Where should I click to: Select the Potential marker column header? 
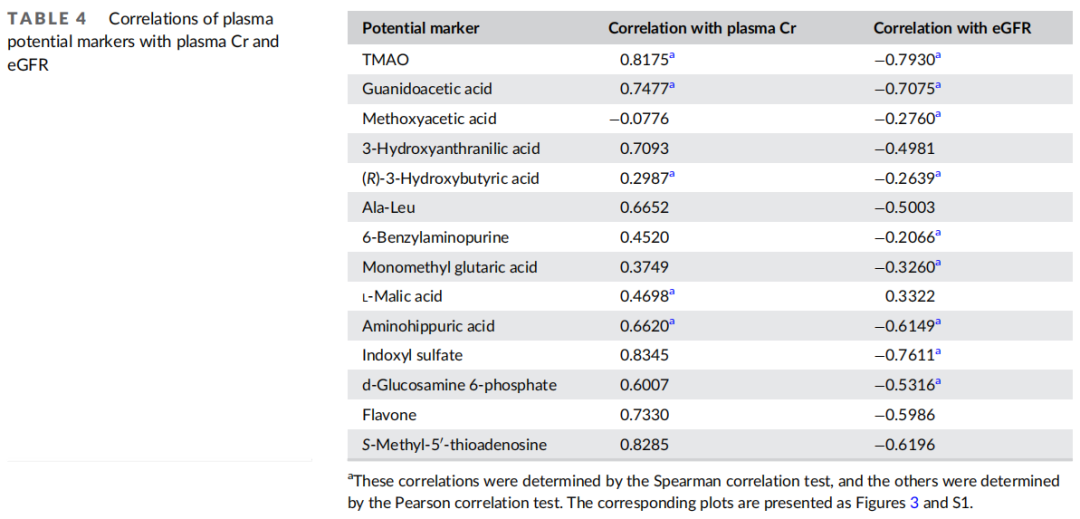coord(421,28)
